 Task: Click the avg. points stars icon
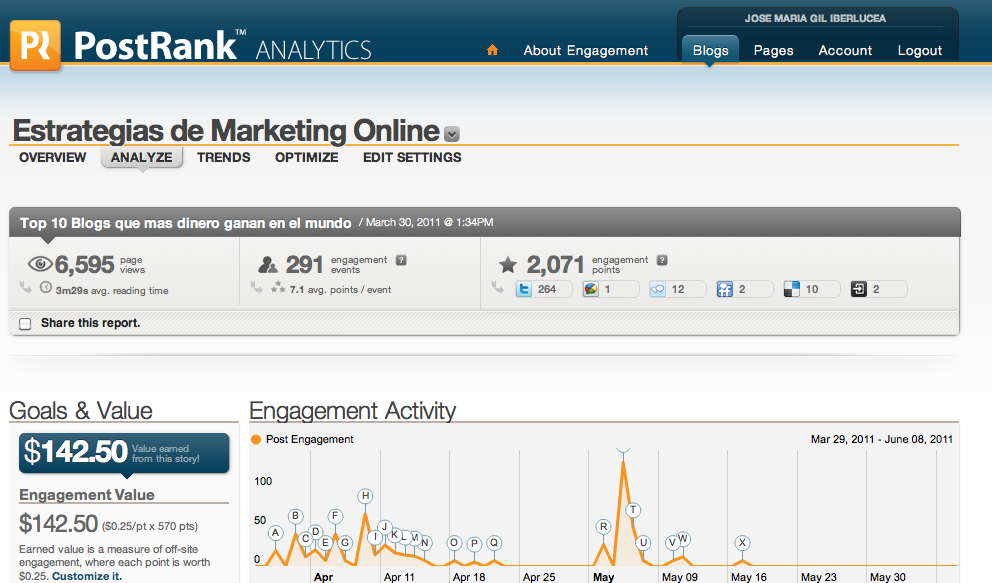click(x=278, y=287)
